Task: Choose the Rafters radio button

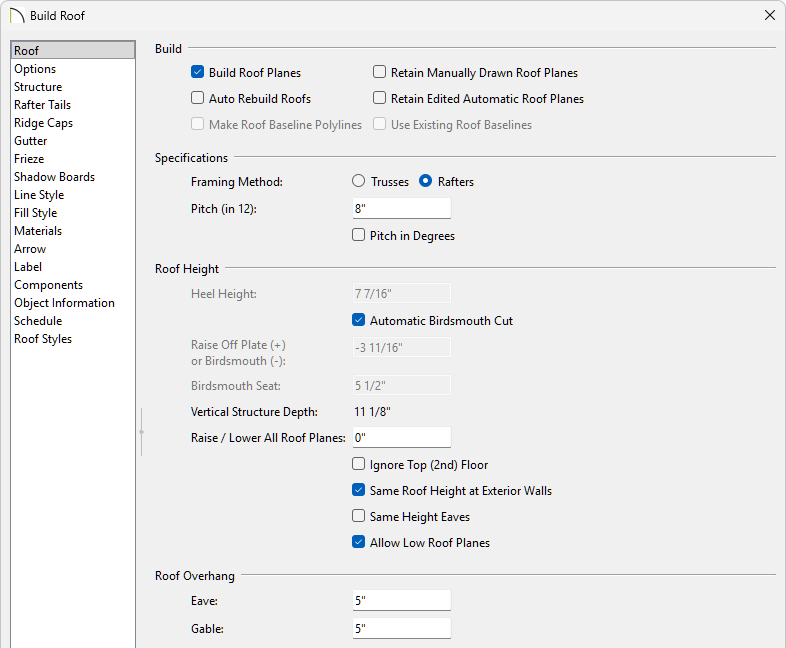Action: click(425, 182)
